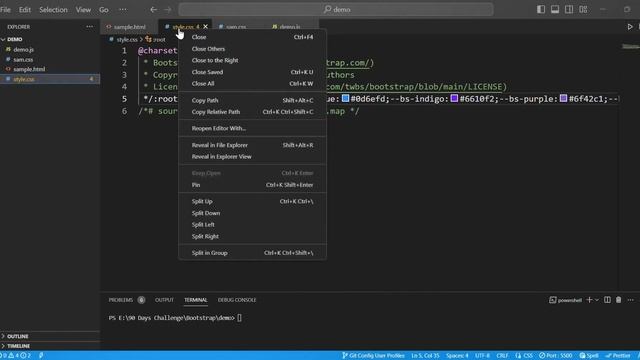Click the #0d6efd blue color swatch
Image resolution: width=640 pixels, height=360 pixels.
[345, 98]
